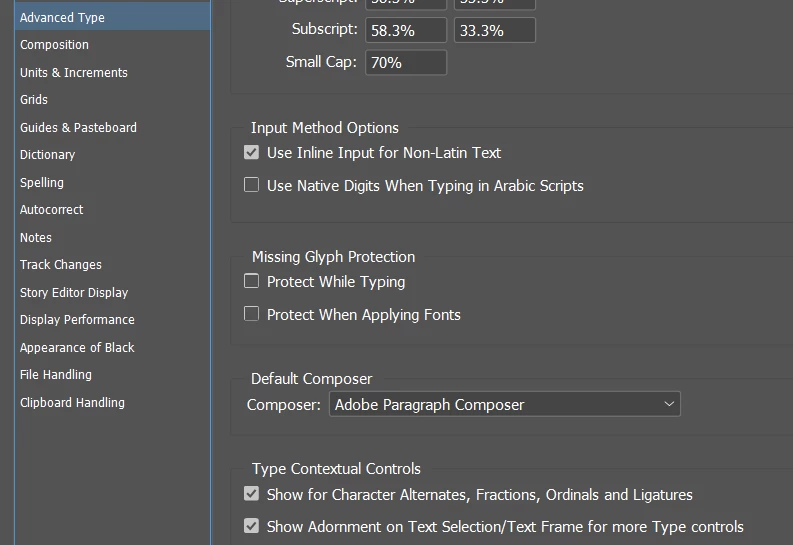Go to Grids preferences section
The image size is (793, 545).
tap(34, 100)
